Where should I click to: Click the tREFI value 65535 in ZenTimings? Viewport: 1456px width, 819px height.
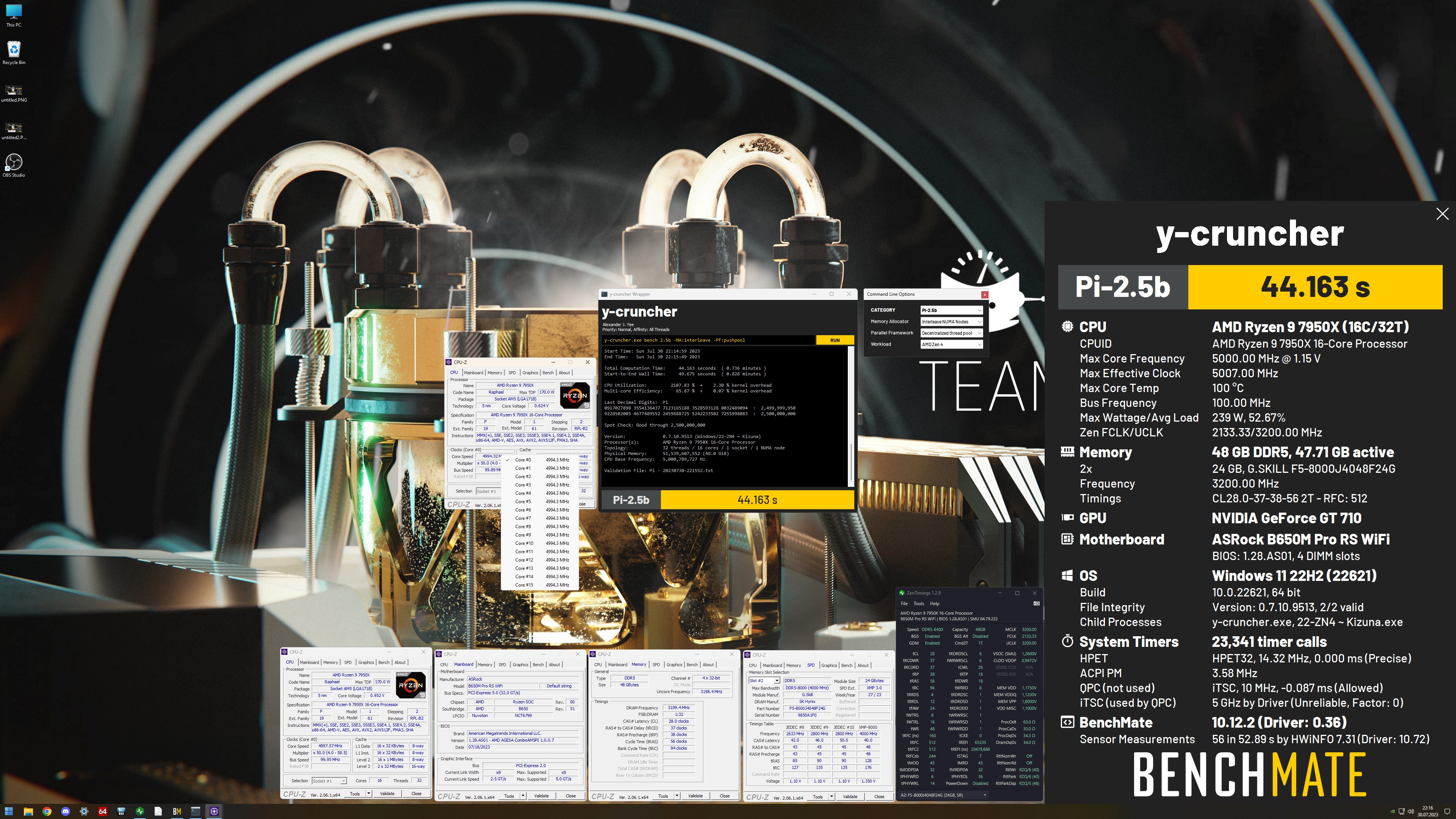(980, 743)
